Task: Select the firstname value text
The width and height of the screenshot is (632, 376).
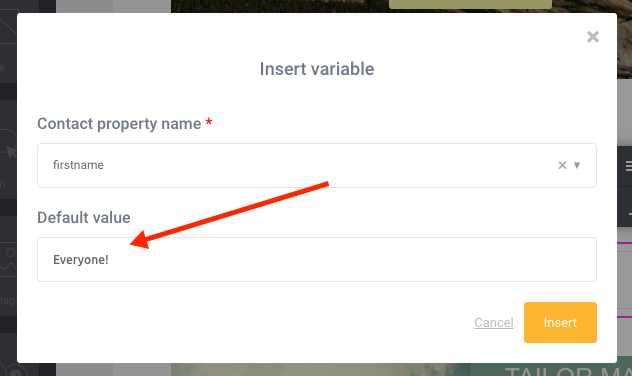Action: click(78, 165)
